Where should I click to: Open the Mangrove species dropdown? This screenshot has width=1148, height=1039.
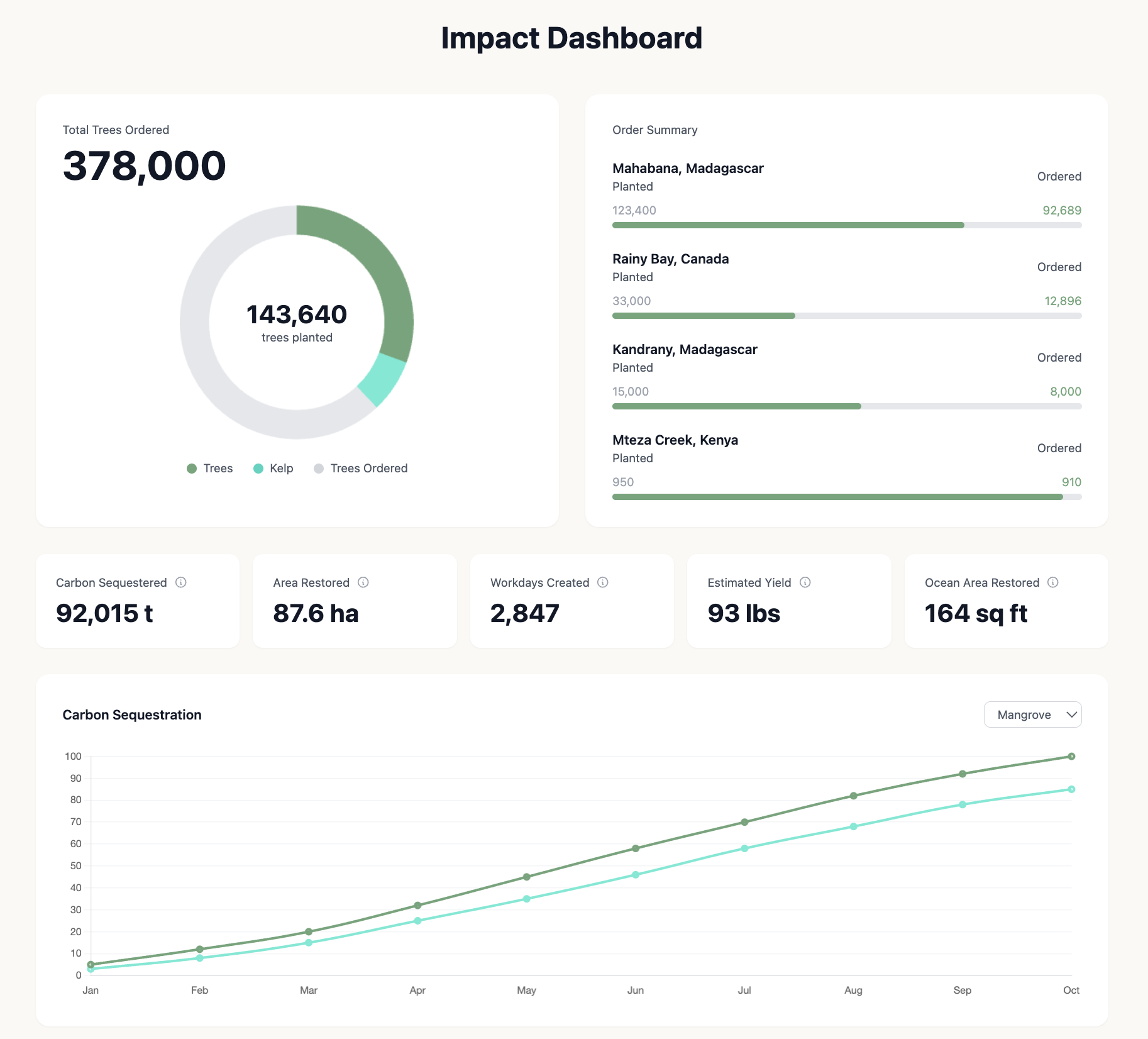click(x=1032, y=714)
